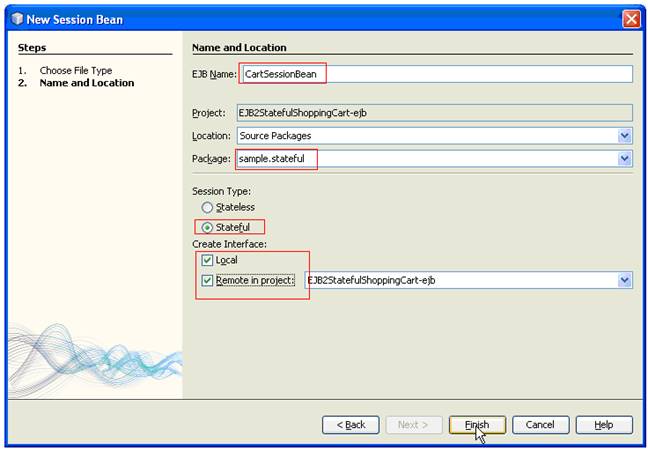
Task: Click the Location label
Action: 211,136
